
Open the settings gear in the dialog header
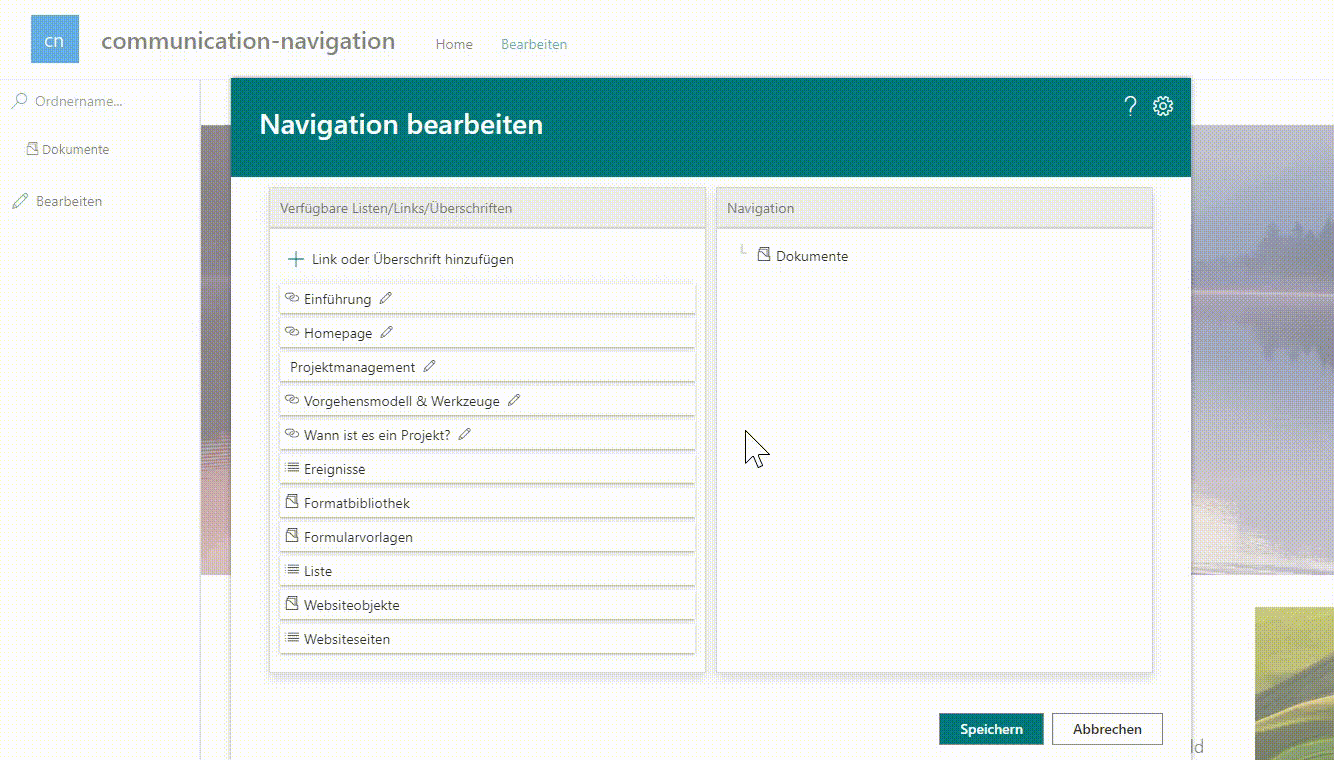coord(1162,105)
